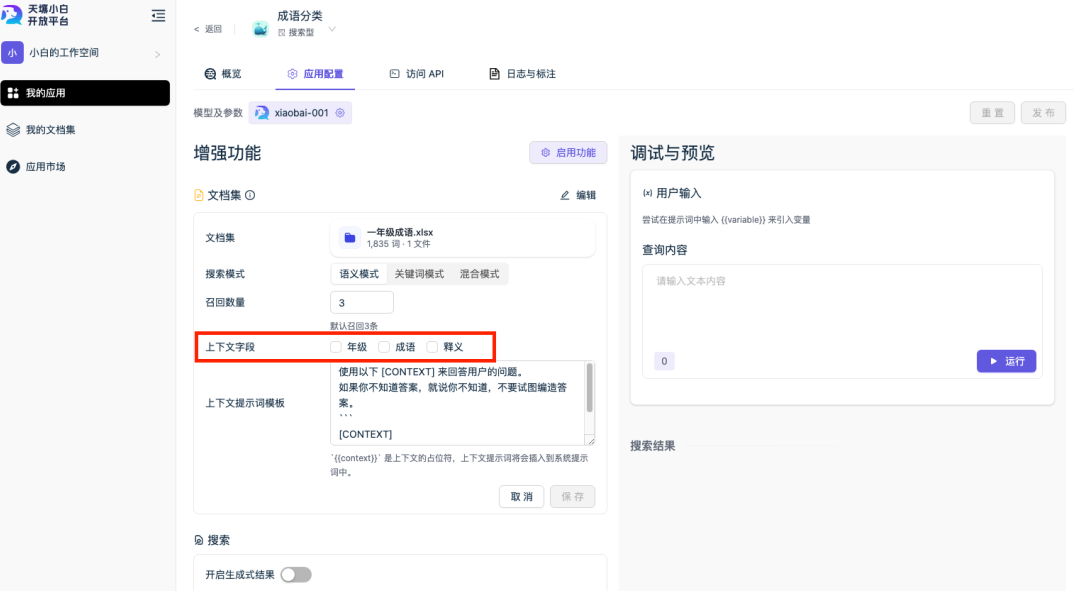Select 语义模式 search mode

click(359, 274)
